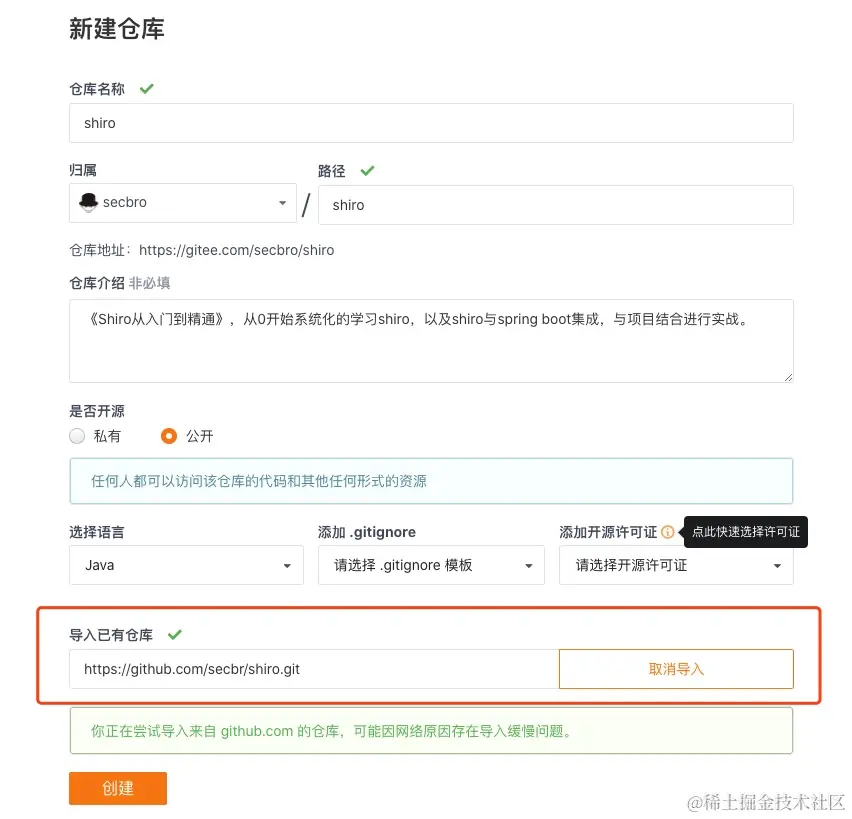Click the 稀土掘金技术社区 watermark icon

tap(697, 803)
